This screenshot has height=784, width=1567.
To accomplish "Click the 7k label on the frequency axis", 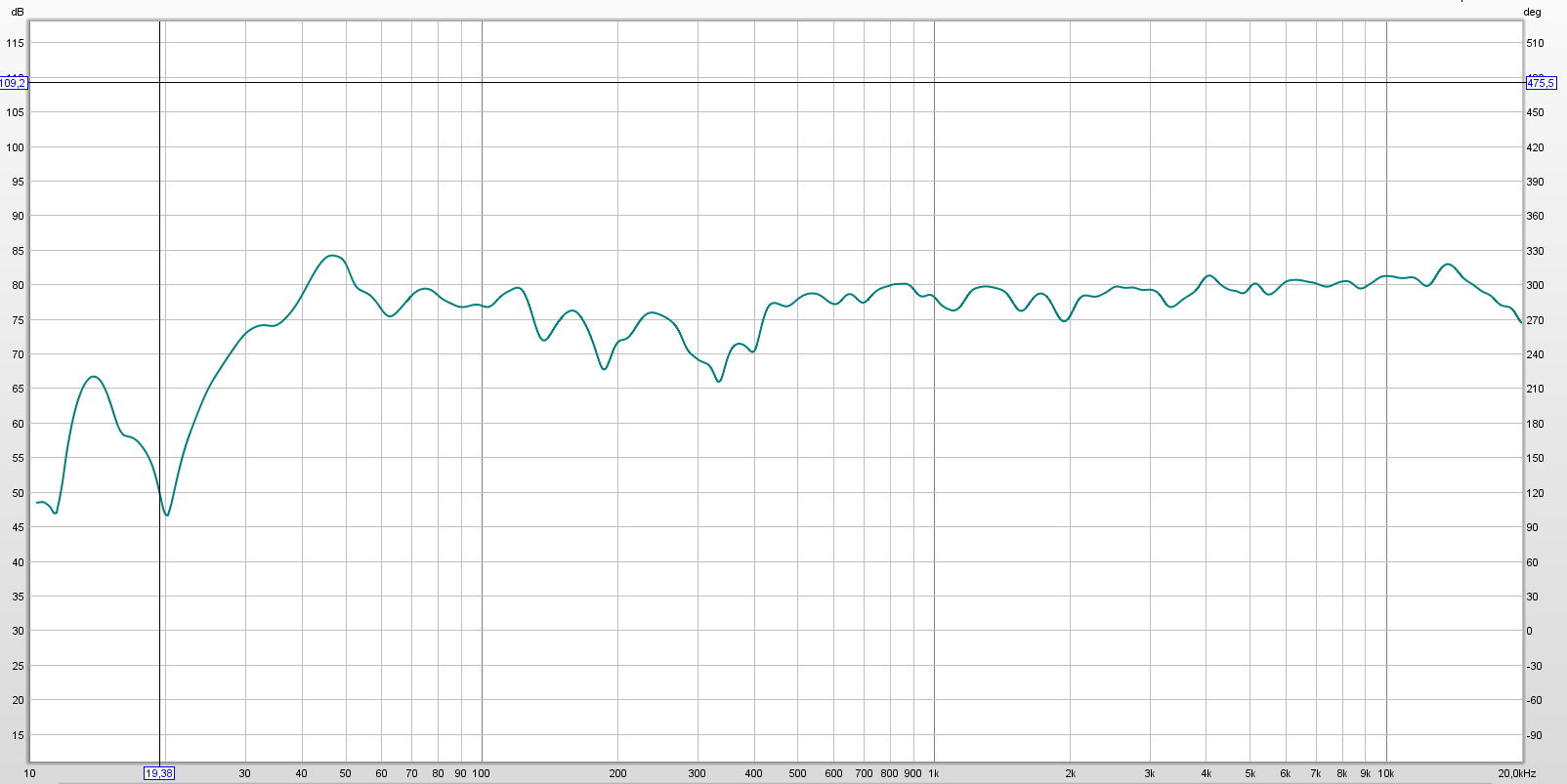I will pos(1315,773).
